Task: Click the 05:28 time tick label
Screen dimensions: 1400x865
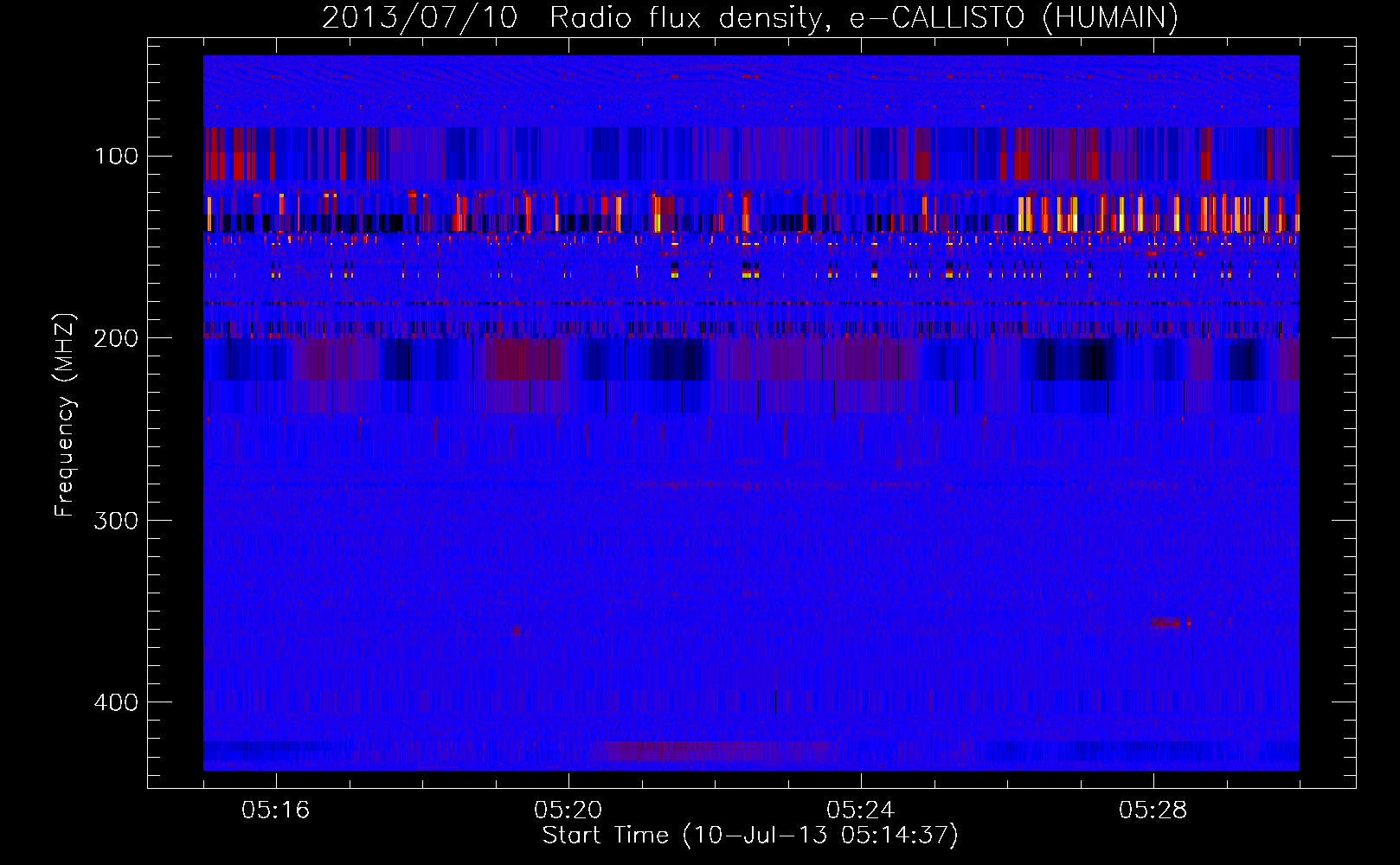Action: (x=1153, y=811)
